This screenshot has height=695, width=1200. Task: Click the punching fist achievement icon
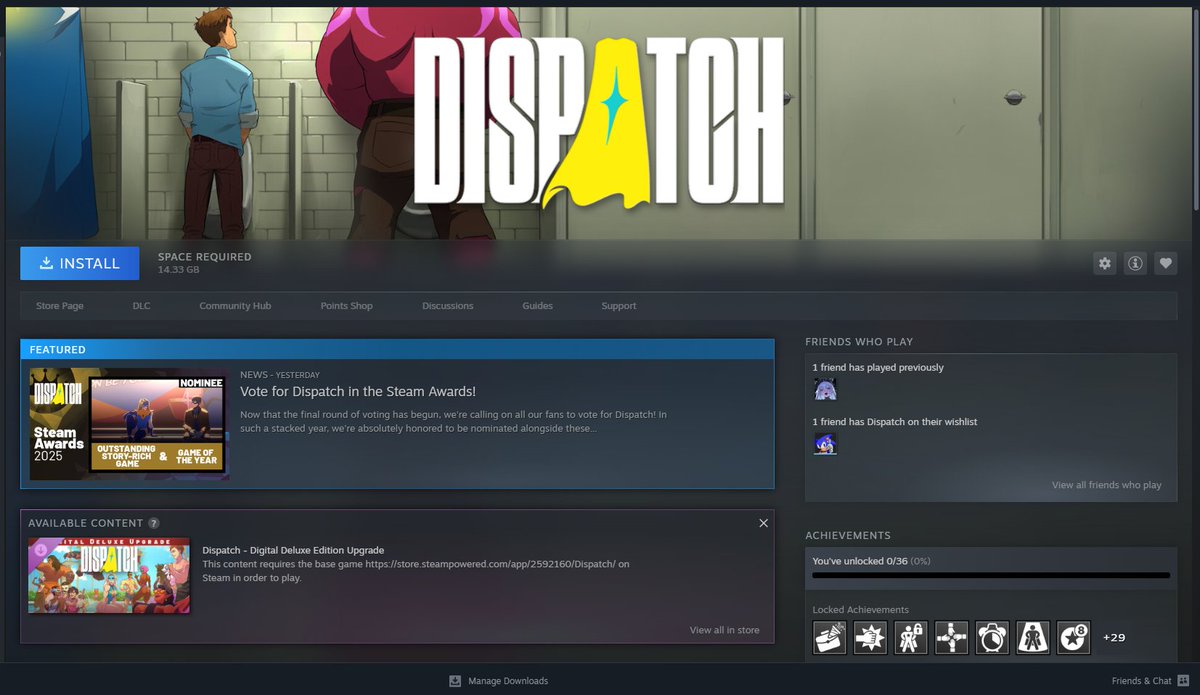click(869, 637)
